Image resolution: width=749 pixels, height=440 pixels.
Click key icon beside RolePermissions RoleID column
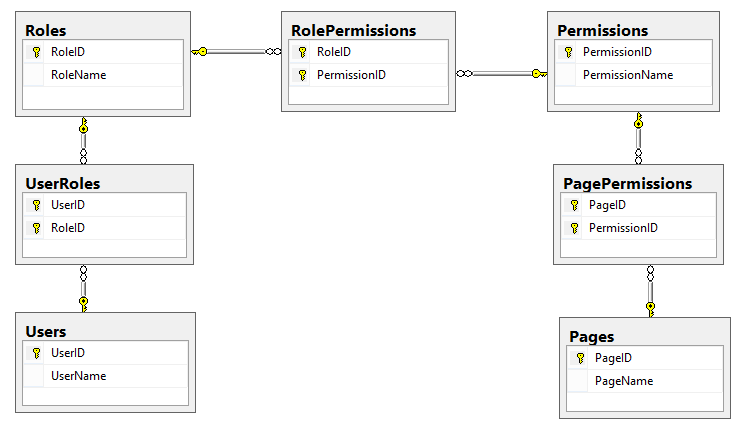tap(302, 51)
